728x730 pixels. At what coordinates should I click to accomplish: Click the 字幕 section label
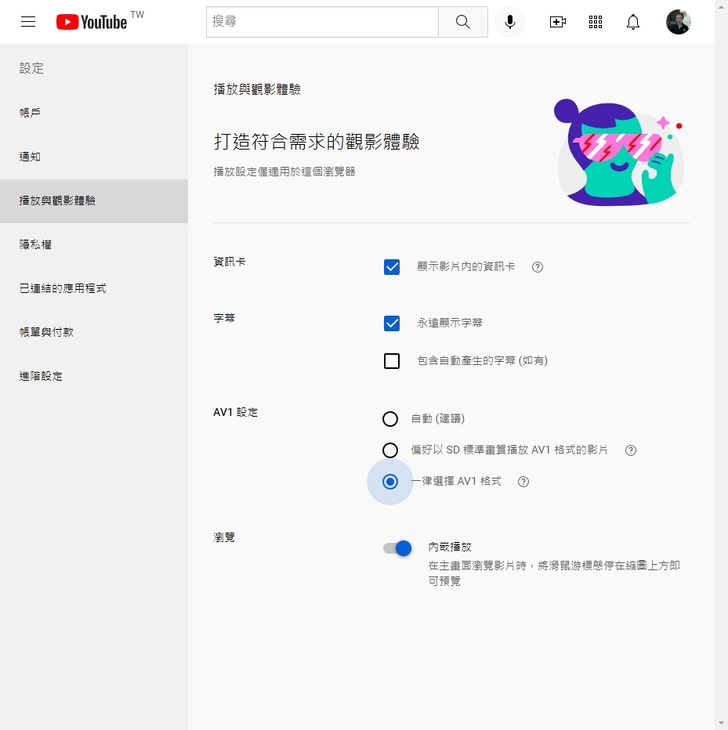[224, 318]
